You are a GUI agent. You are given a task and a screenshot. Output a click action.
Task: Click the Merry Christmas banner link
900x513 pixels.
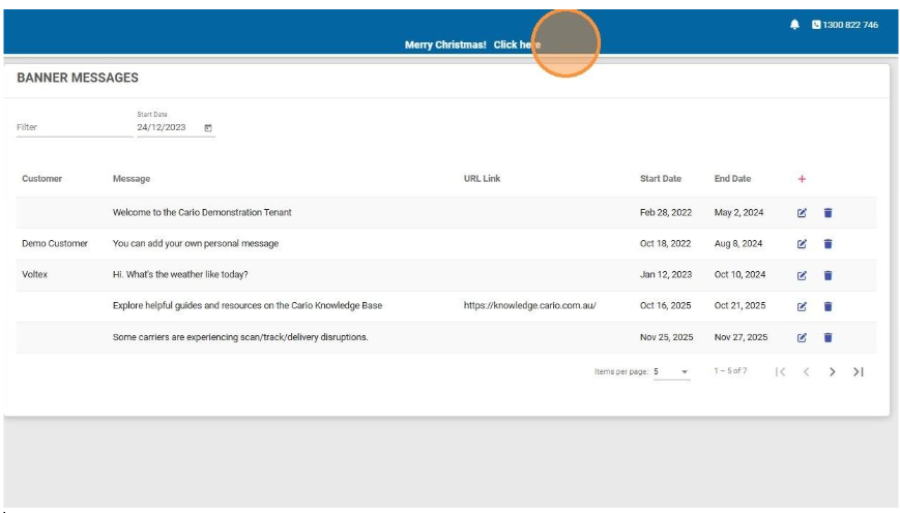point(472,45)
